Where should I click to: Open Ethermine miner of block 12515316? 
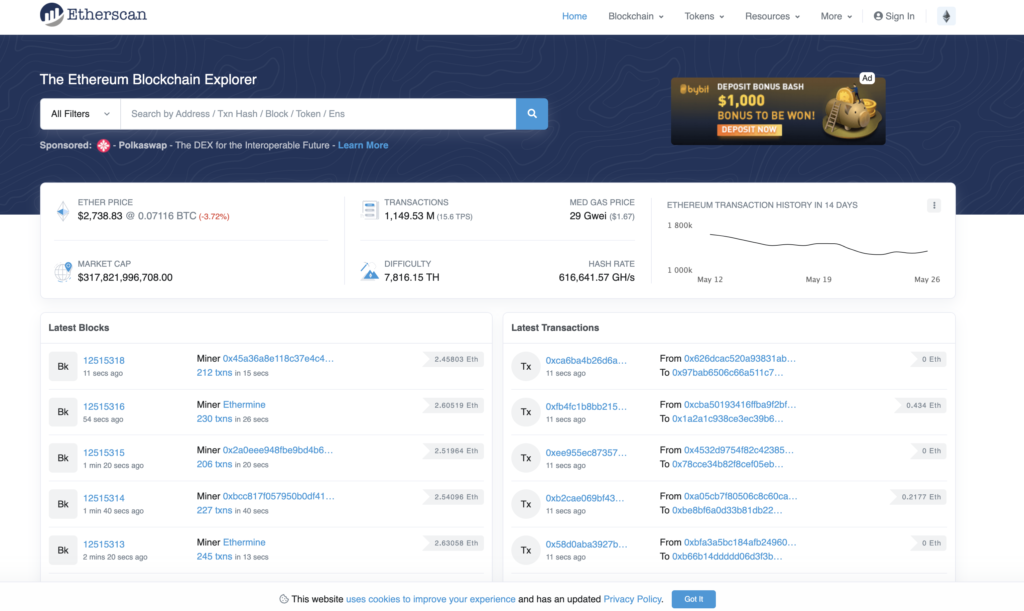244,405
